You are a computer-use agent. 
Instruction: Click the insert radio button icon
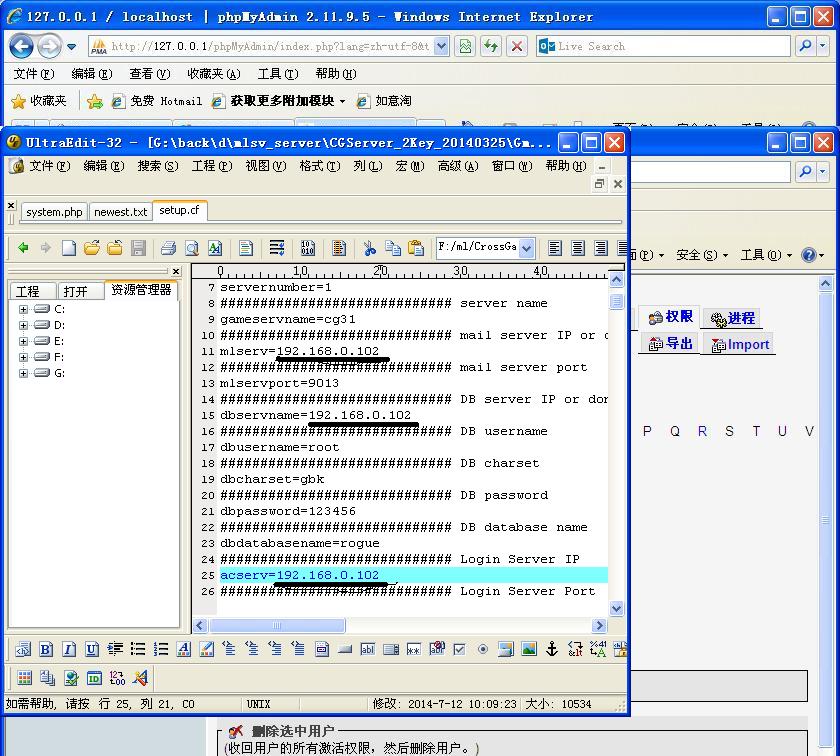(483, 649)
